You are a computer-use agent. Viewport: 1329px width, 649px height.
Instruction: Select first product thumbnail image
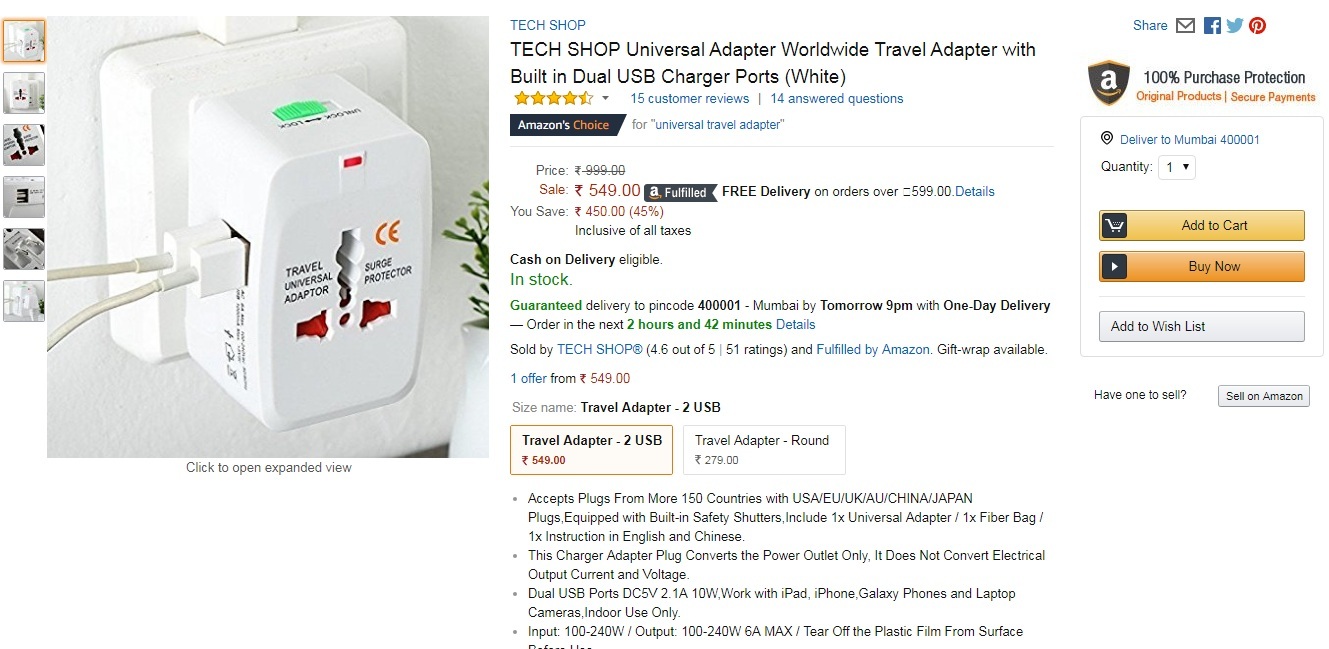click(x=24, y=41)
